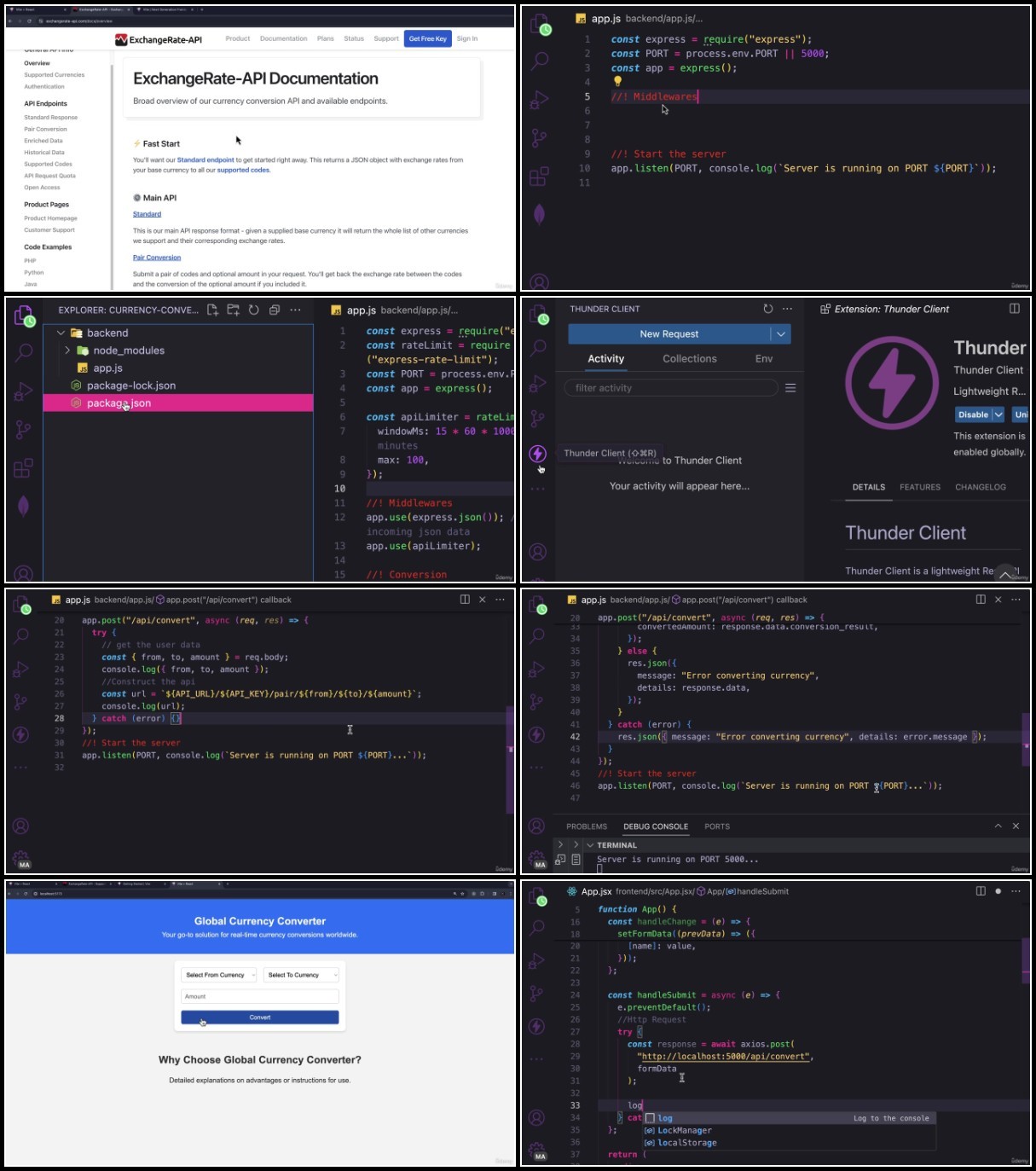Click New Folder icon in Explorer header
The width and height of the screenshot is (1036, 1171).
point(233,310)
